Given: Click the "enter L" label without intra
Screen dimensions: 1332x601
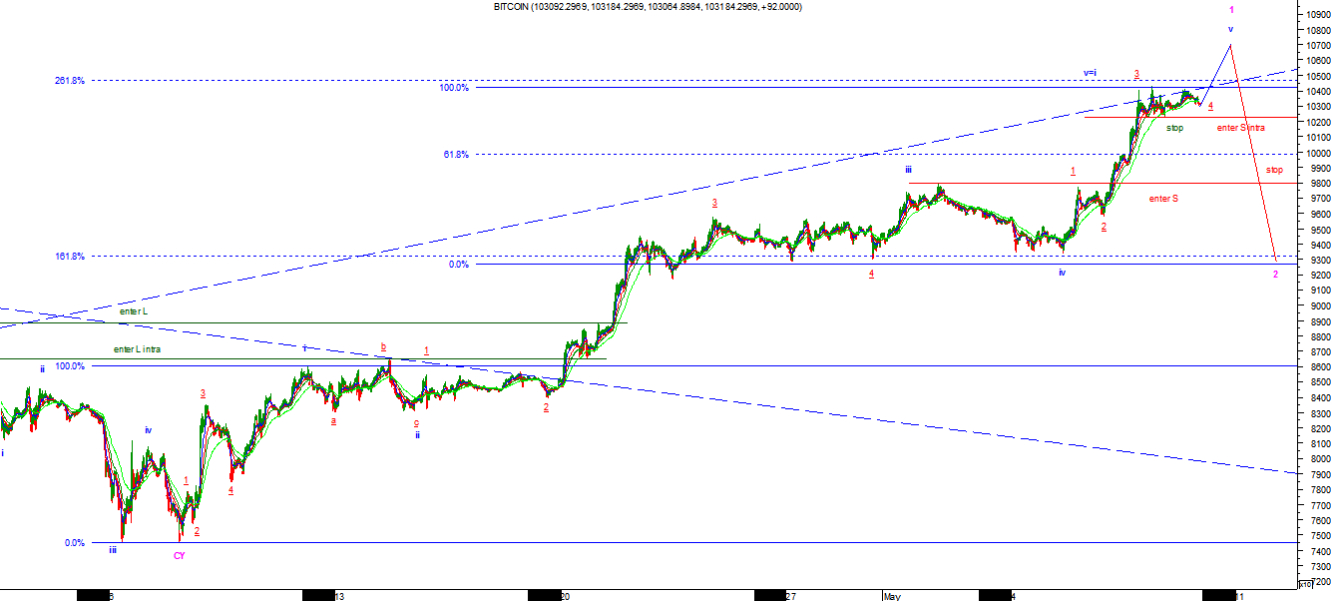Looking at the screenshot, I should pos(133,312).
